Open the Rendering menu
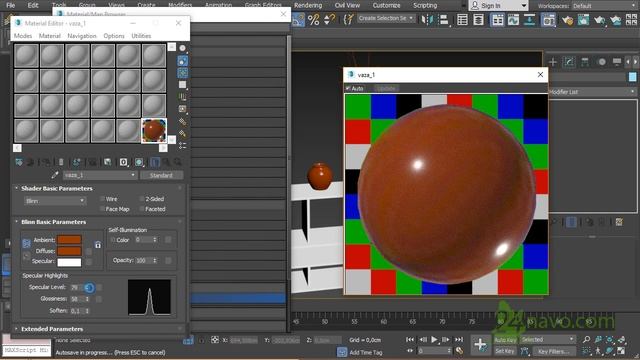This screenshot has width=640, height=360. coord(308,5)
